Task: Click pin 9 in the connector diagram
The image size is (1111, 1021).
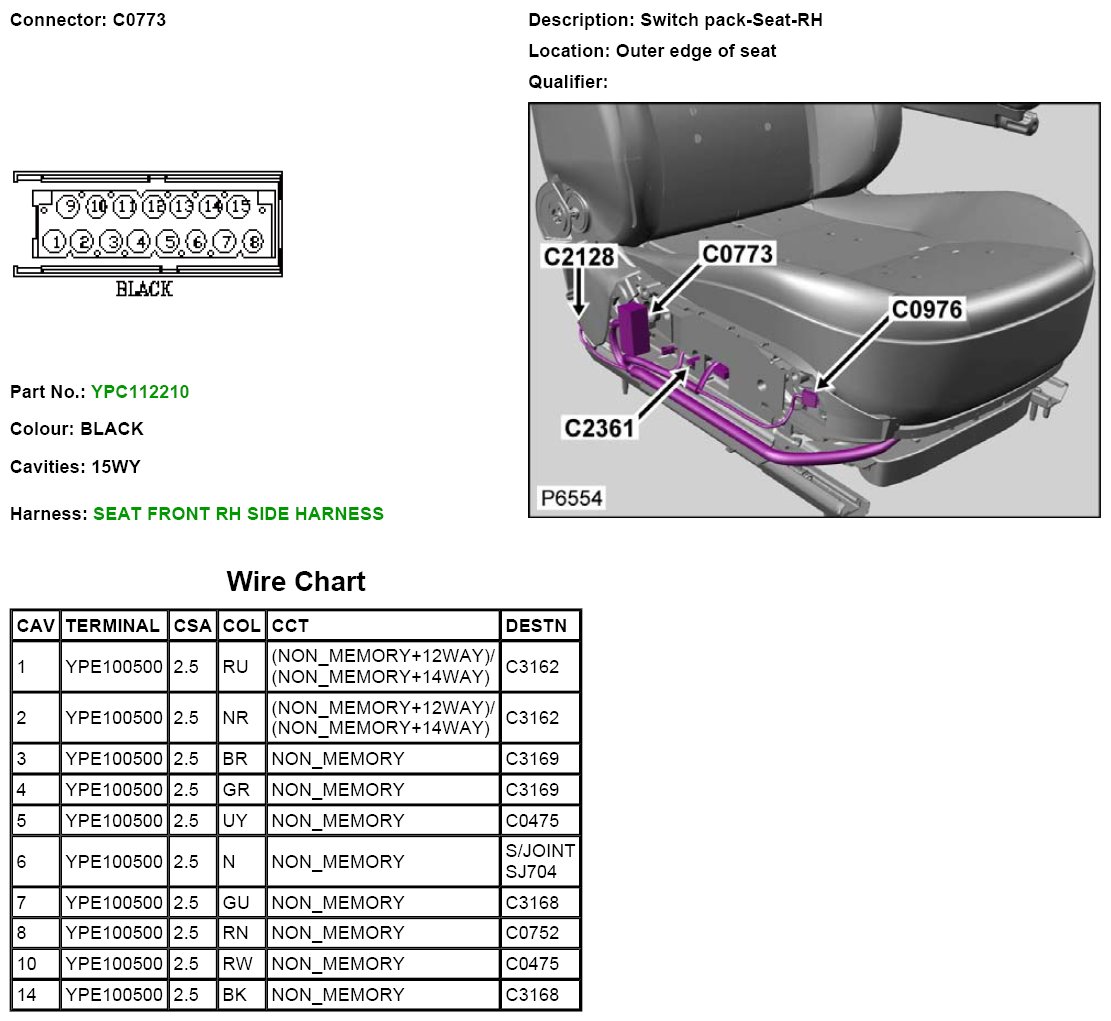Action: point(69,207)
